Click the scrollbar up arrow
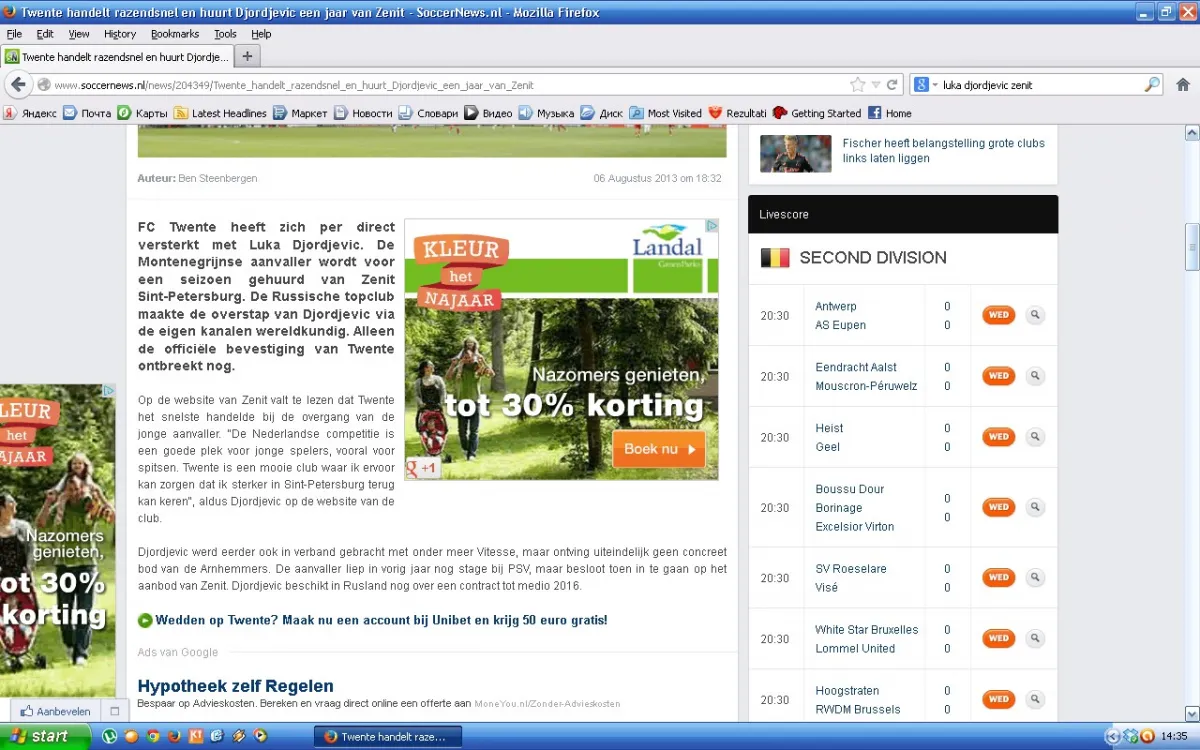The width and height of the screenshot is (1200, 750). pyautogui.click(x=1192, y=132)
